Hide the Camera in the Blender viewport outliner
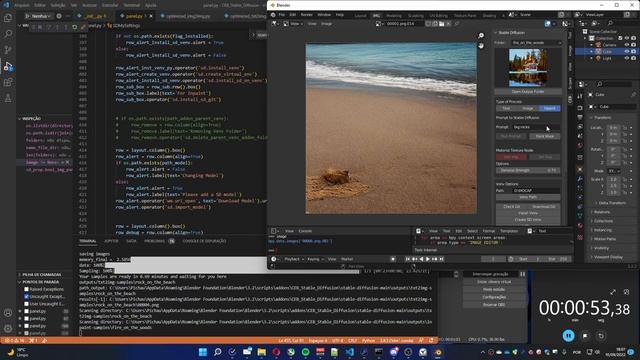The height and width of the screenshot is (360, 640). coord(627,45)
